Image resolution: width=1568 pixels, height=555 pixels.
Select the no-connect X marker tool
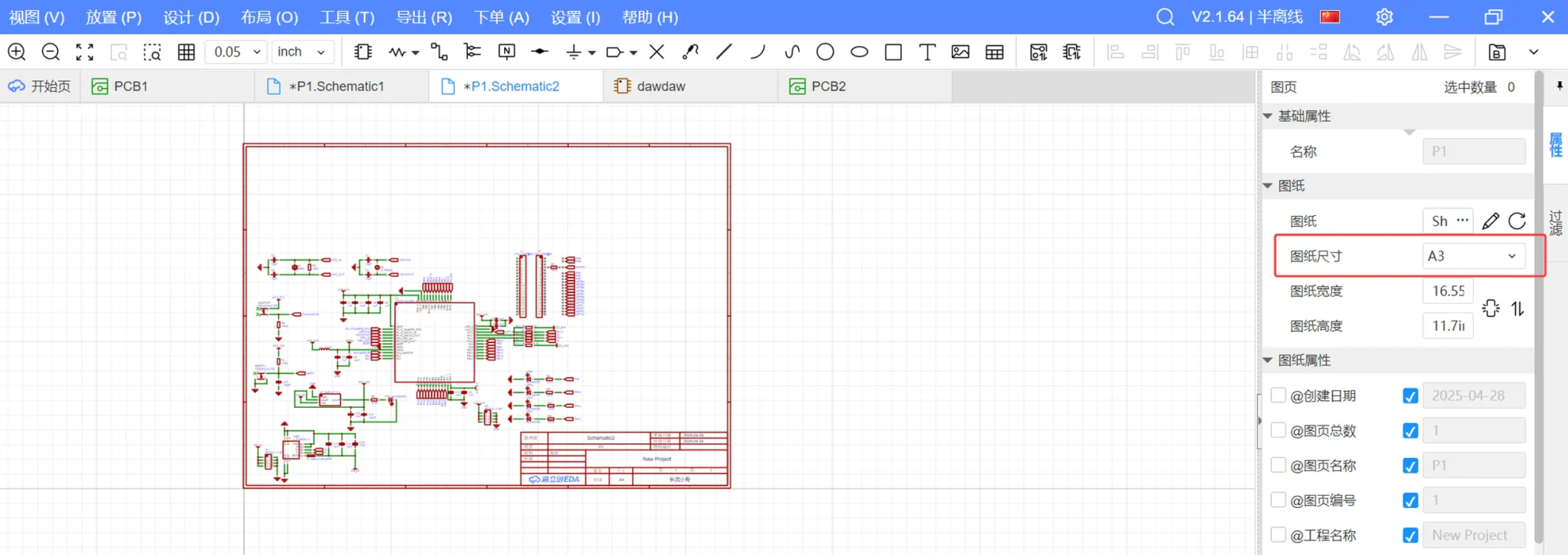(x=656, y=52)
